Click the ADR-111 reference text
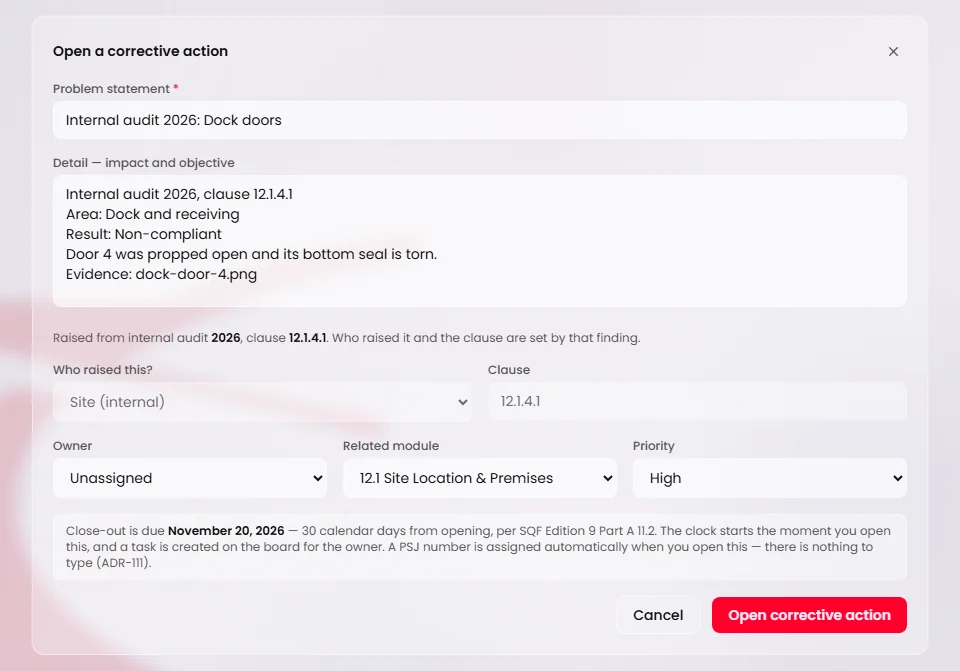 tap(122, 563)
